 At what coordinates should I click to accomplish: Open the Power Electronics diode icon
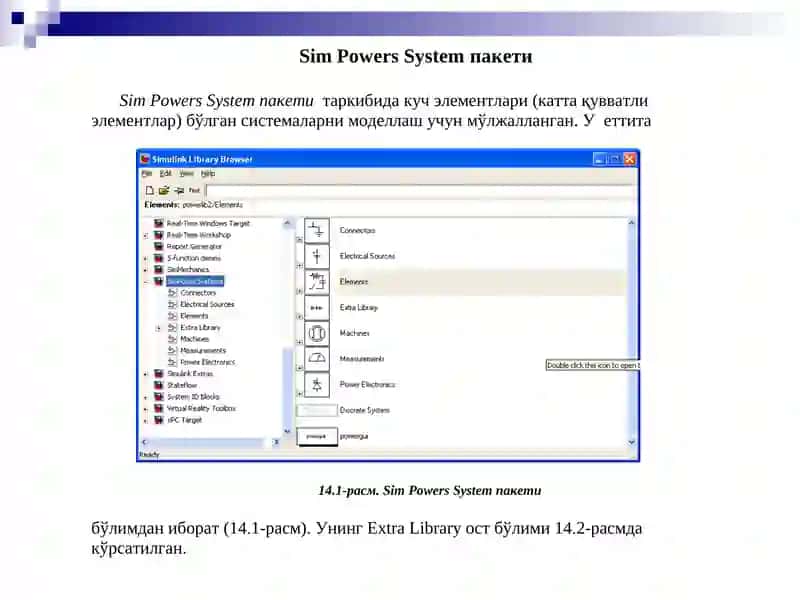[316, 385]
